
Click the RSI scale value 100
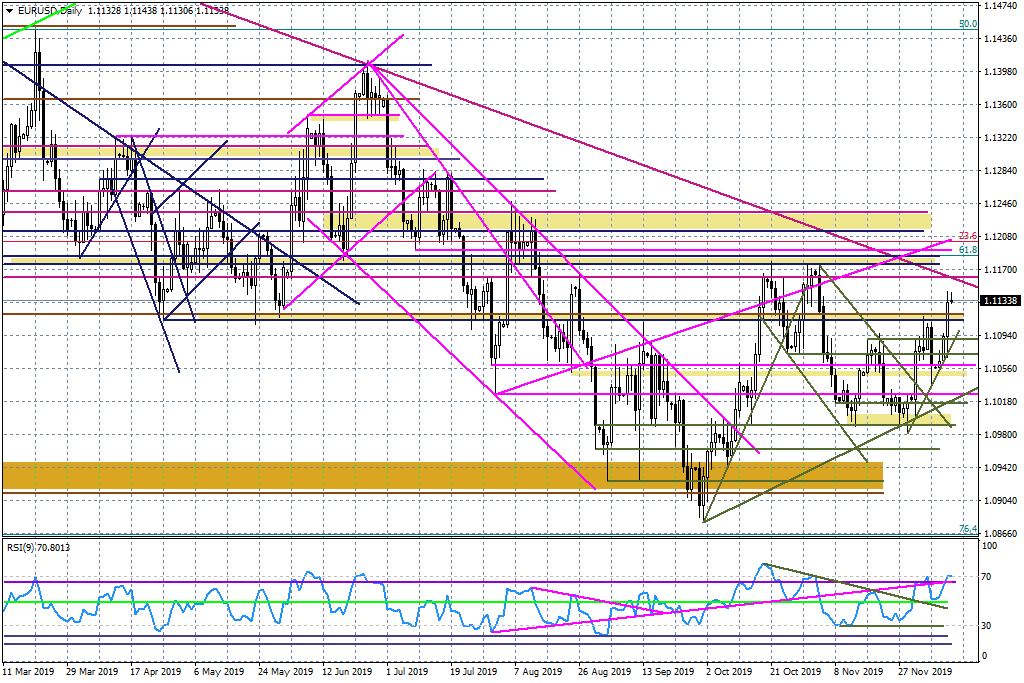(990, 546)
